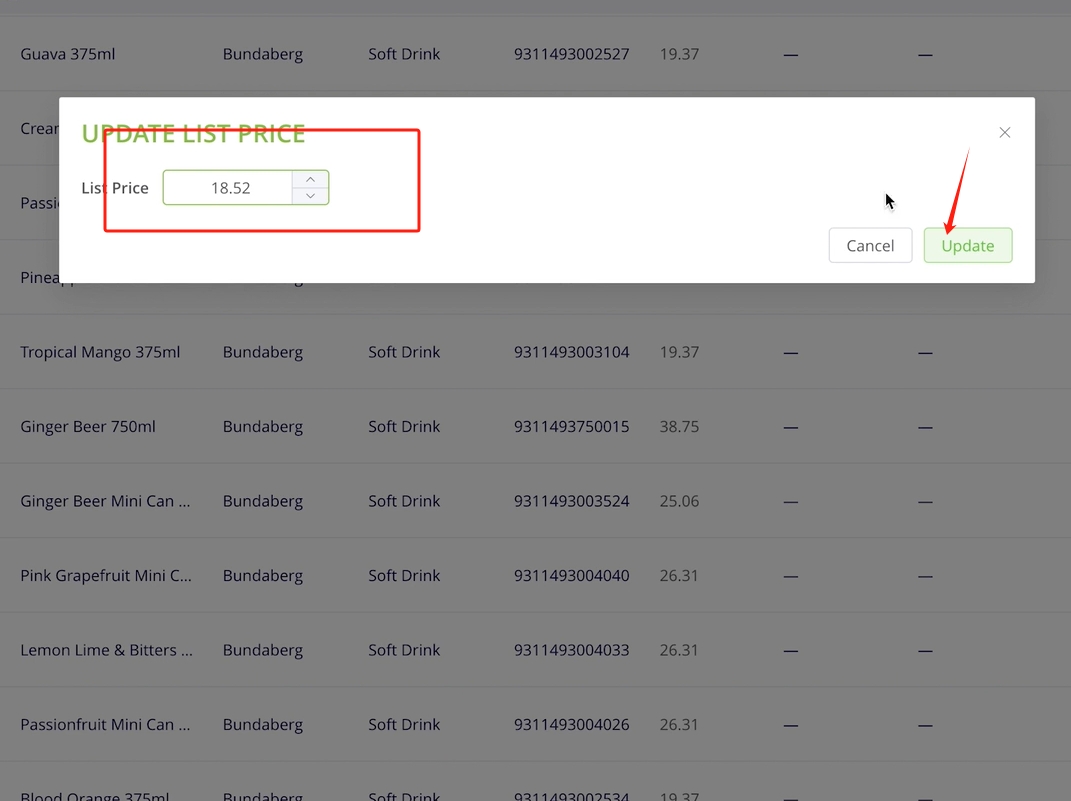This screenshot has width=1071, height=801.
Task: Select the Passionfruit Mini Can row
Action: [x=105, y=724]
